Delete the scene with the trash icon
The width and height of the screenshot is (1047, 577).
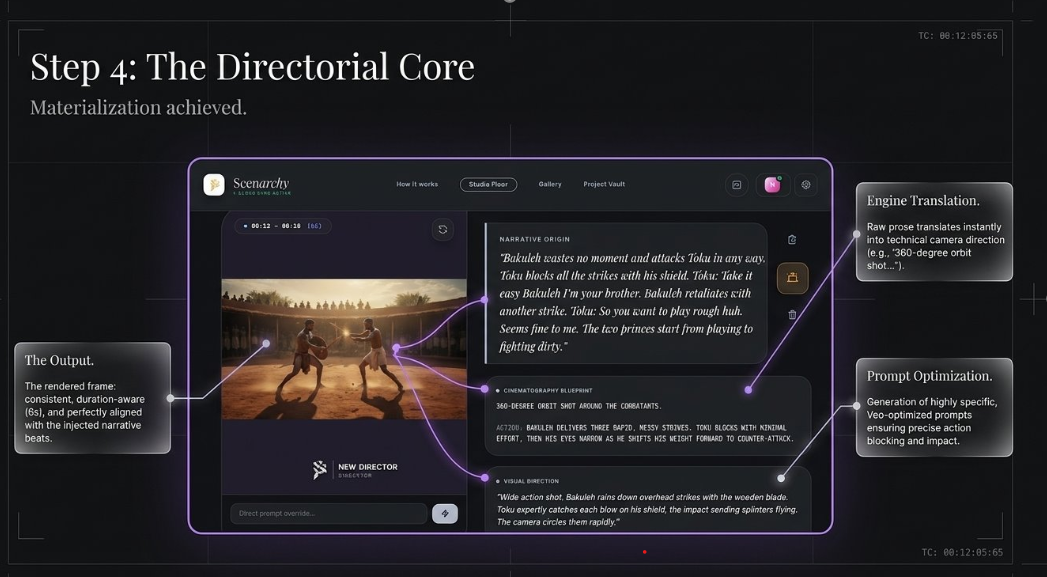click(x=792, y=315)
